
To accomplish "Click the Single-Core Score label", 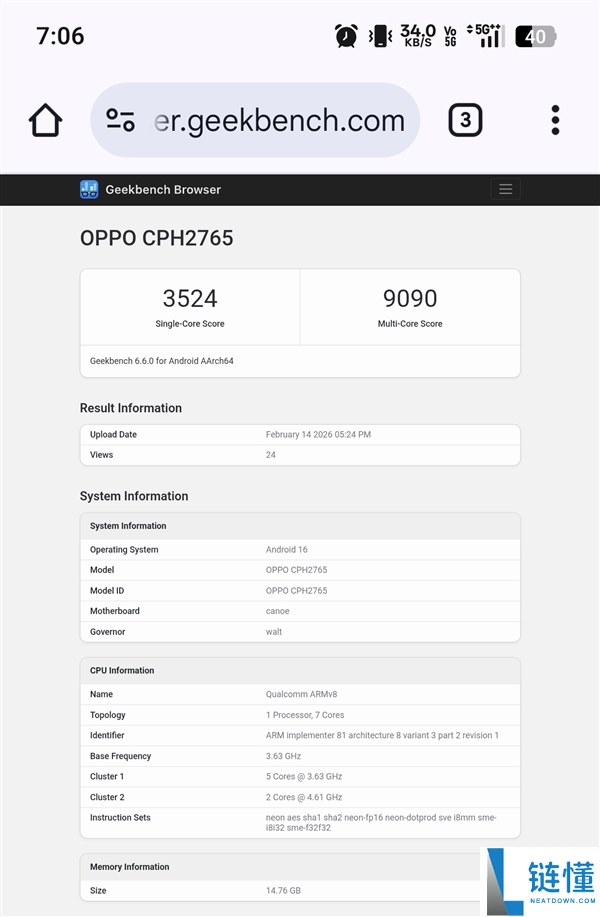I will (190, 323).
